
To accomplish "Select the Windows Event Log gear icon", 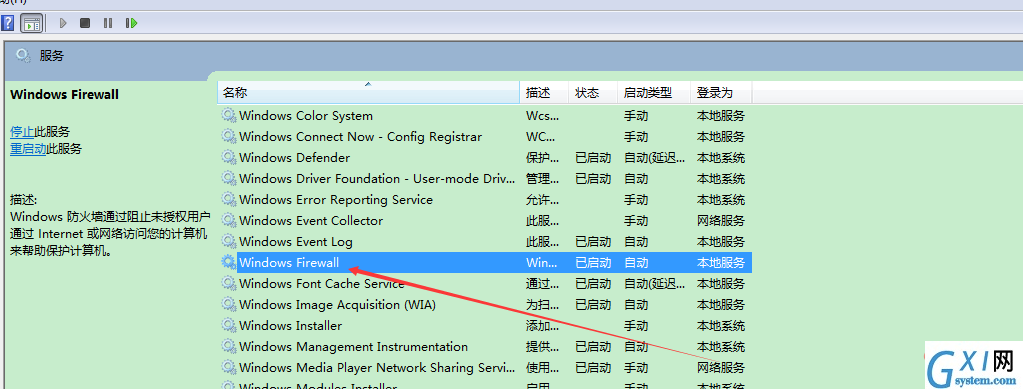I will pyautogui.click(x=228, y=241).
